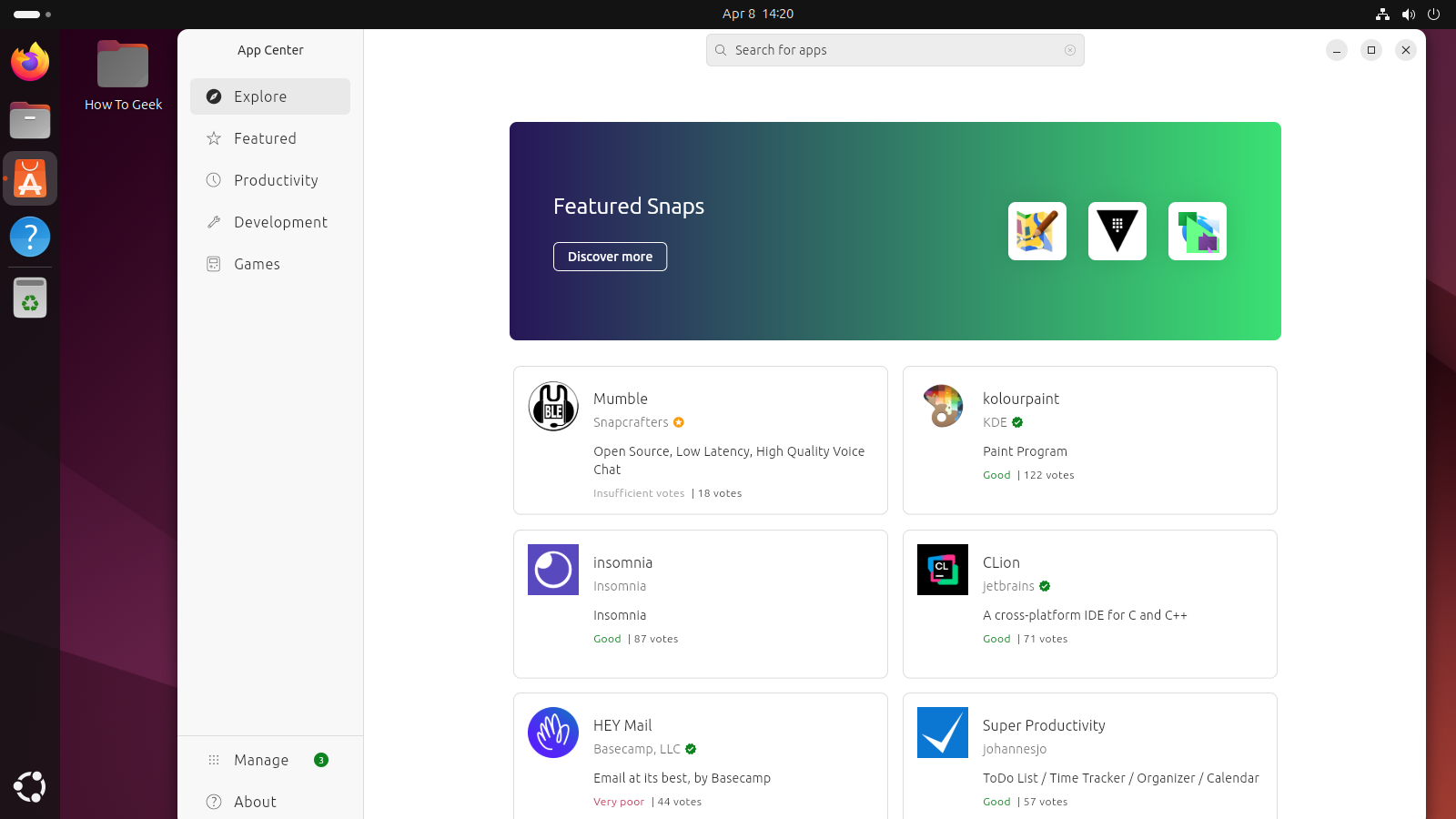Click KDE verified publisher badge
The image size is (1456, 819).
tap(1017, 422)
